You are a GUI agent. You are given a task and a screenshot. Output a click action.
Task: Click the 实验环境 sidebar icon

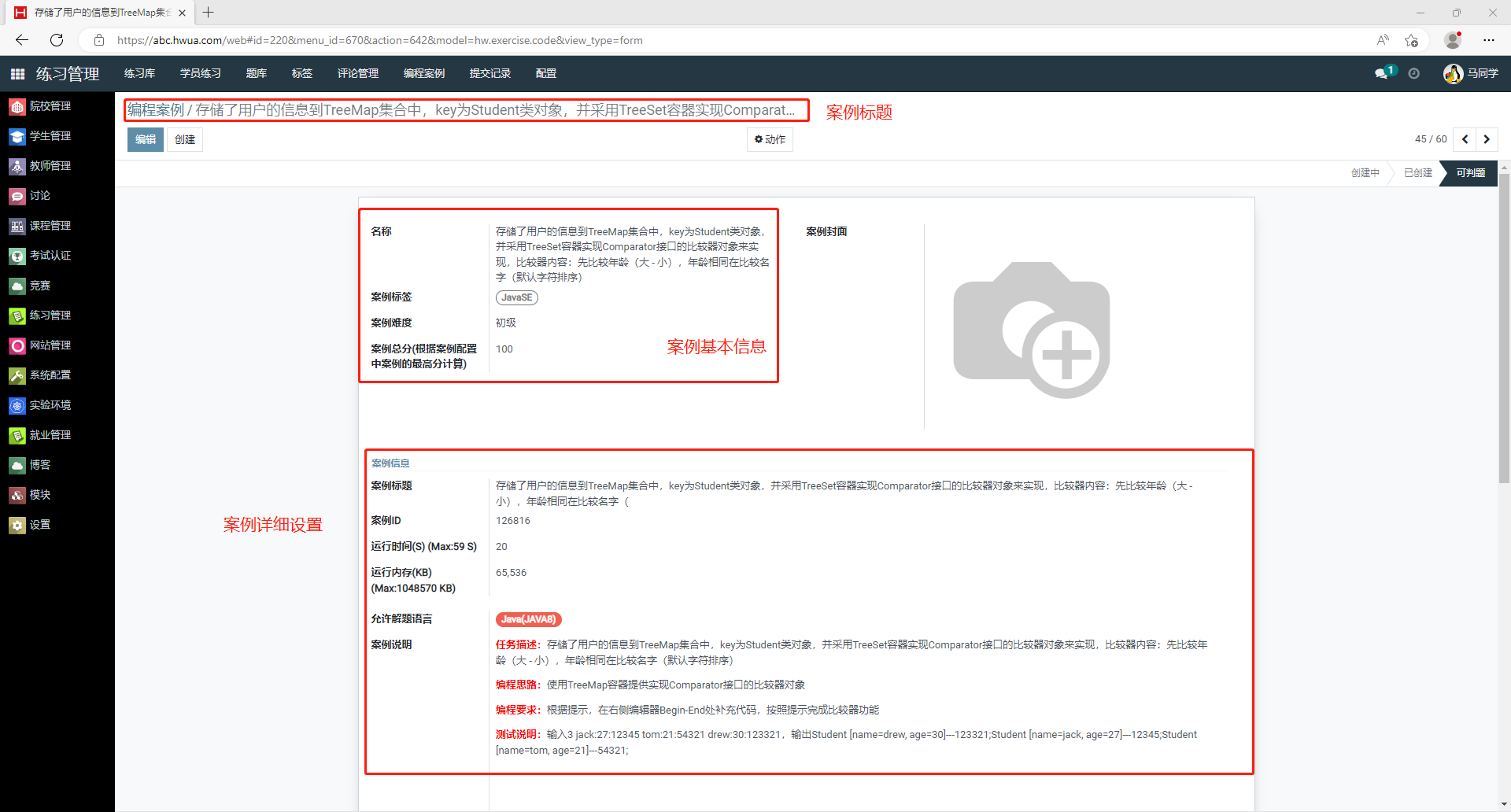17,405
